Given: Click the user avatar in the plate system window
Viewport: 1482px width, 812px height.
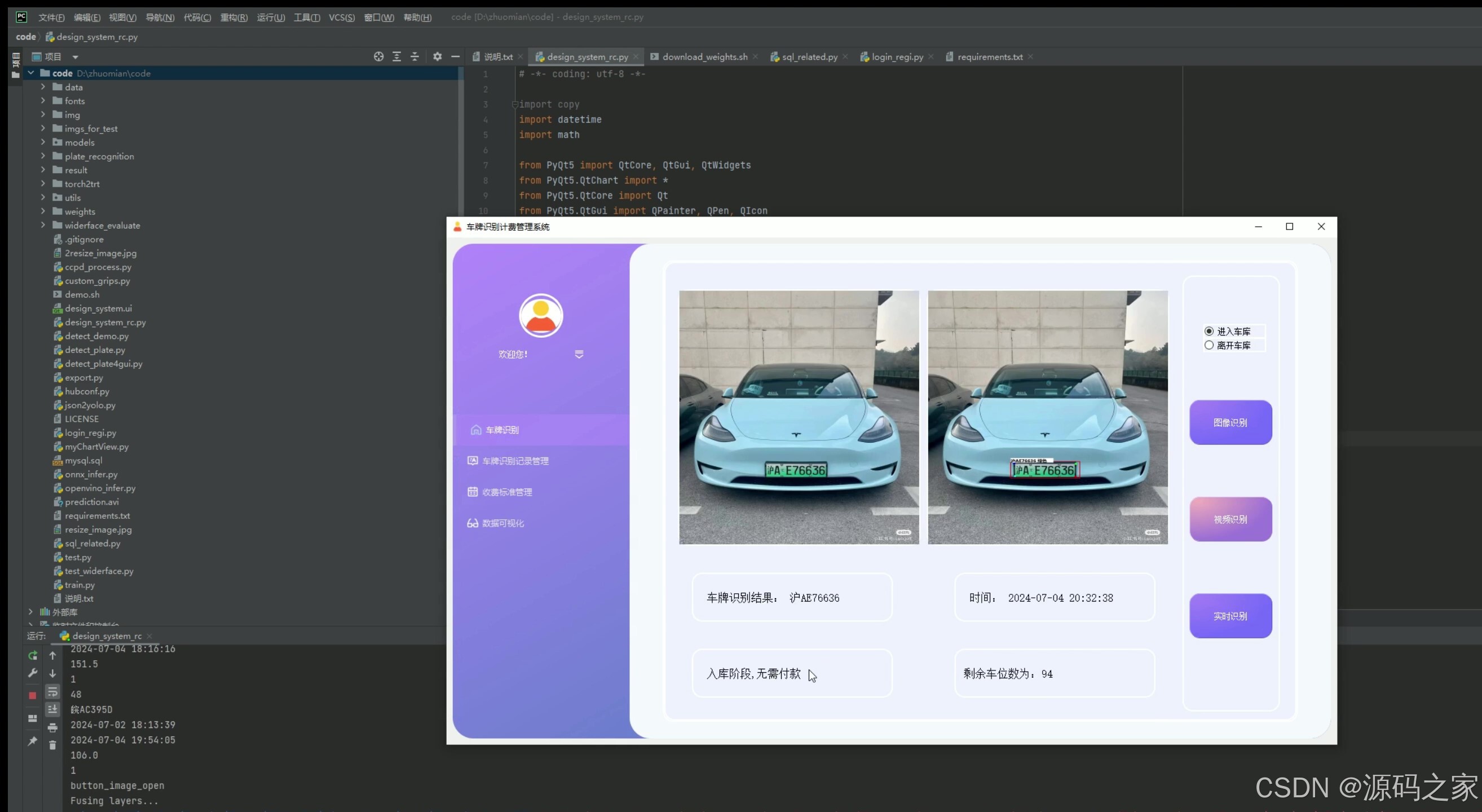Looking at the screenshot, I should pyautogui.click(x=541, y=316).
